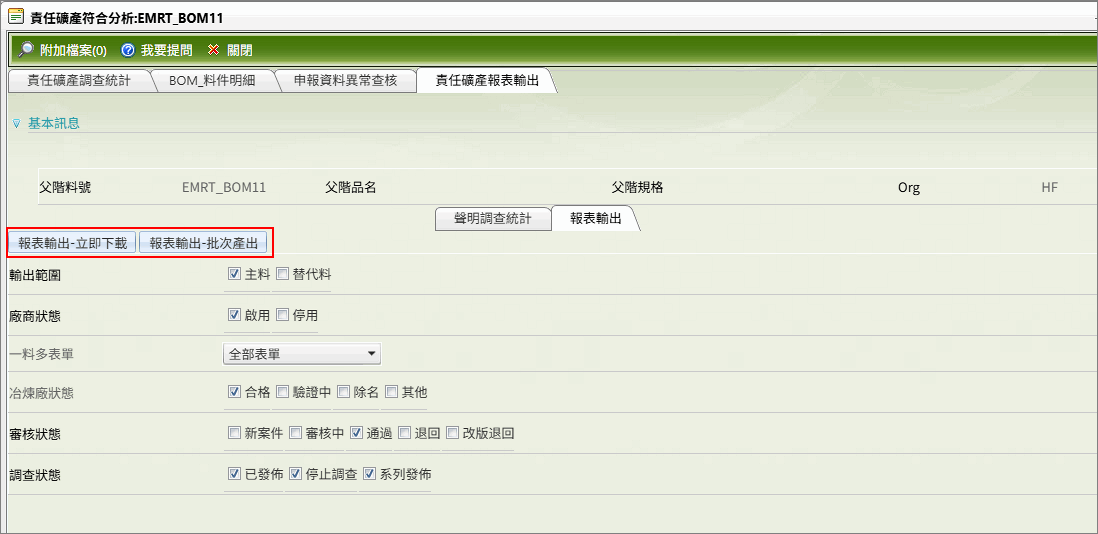
Task: Switch to 責任礦產調查統計 tab
Action: [x=78, y=81]
